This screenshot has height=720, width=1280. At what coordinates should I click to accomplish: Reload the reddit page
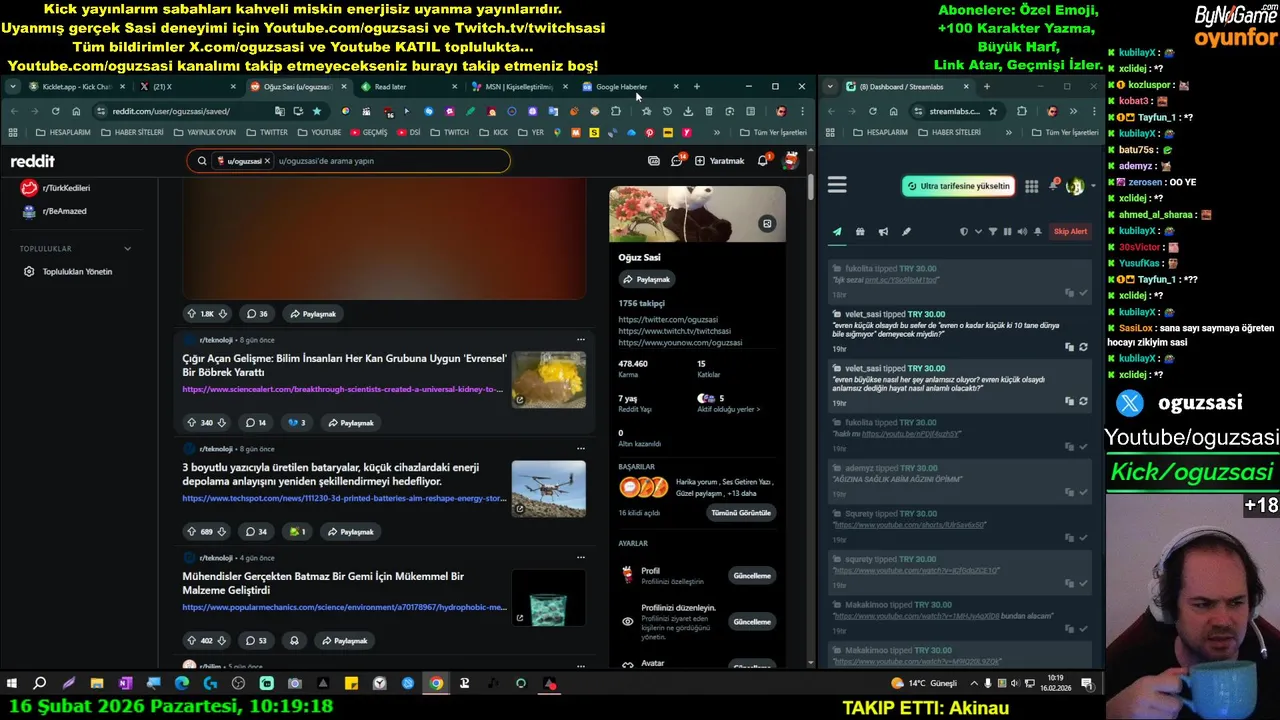point(55,111)
